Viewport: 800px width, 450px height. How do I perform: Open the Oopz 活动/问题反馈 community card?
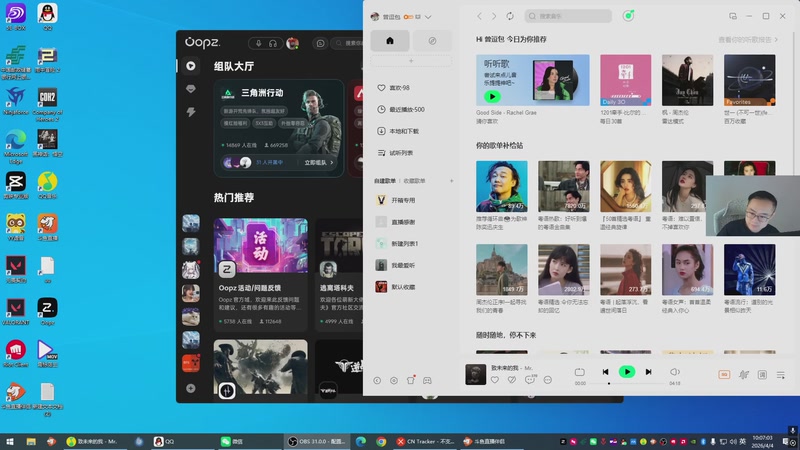261,274
